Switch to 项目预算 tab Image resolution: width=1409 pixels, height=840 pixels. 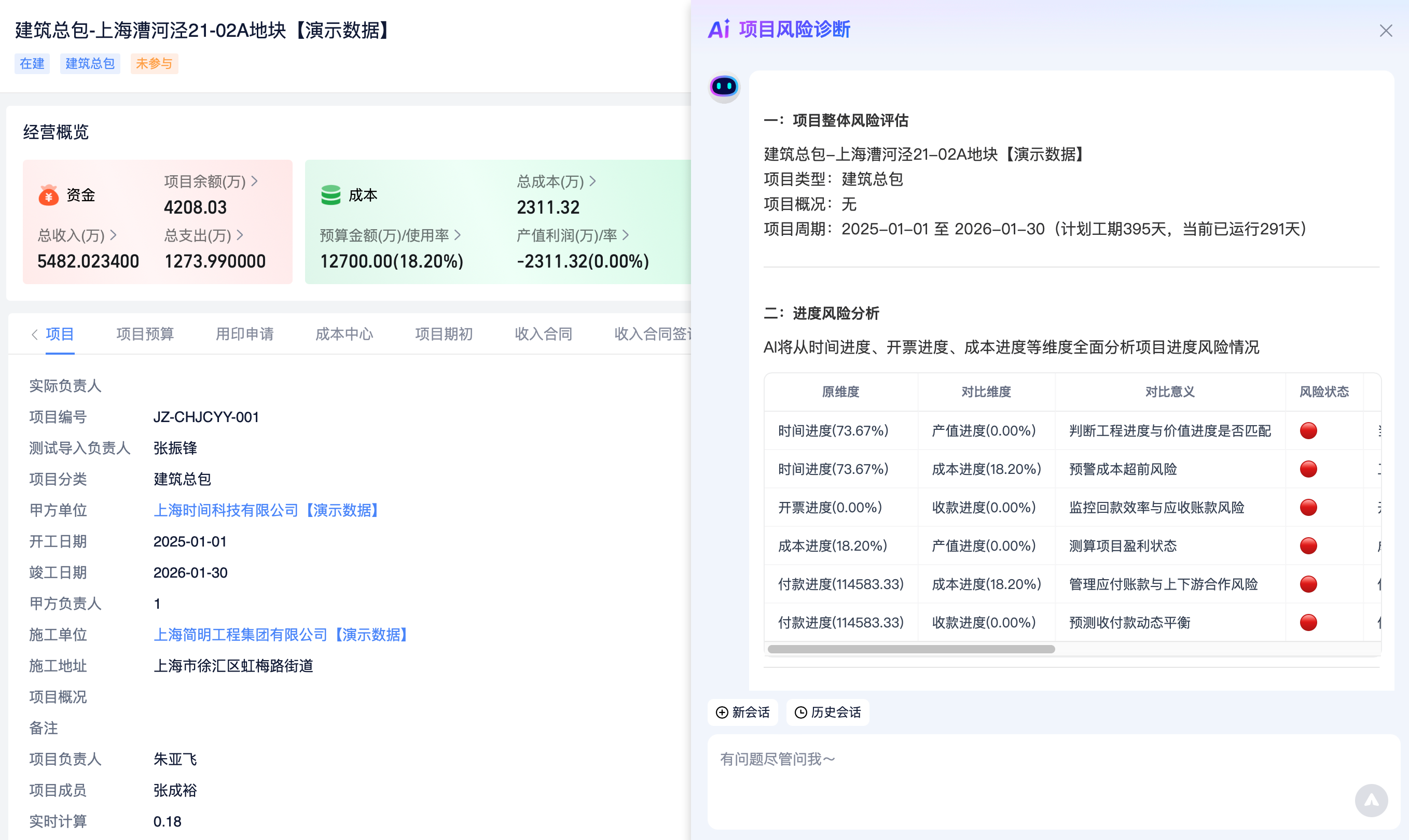pos(145,334)
